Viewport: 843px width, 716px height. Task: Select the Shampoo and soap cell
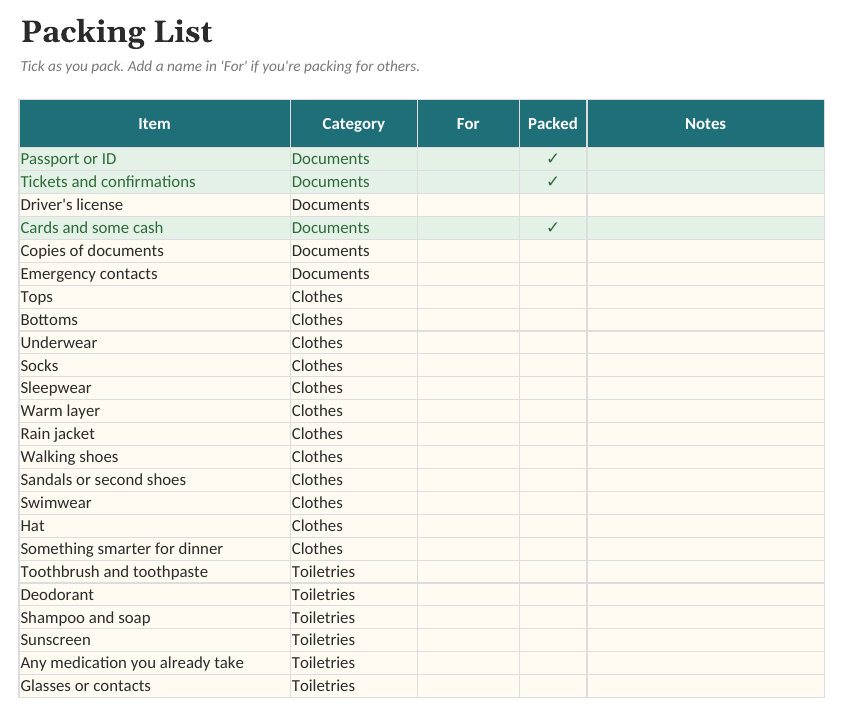[155, 618]
